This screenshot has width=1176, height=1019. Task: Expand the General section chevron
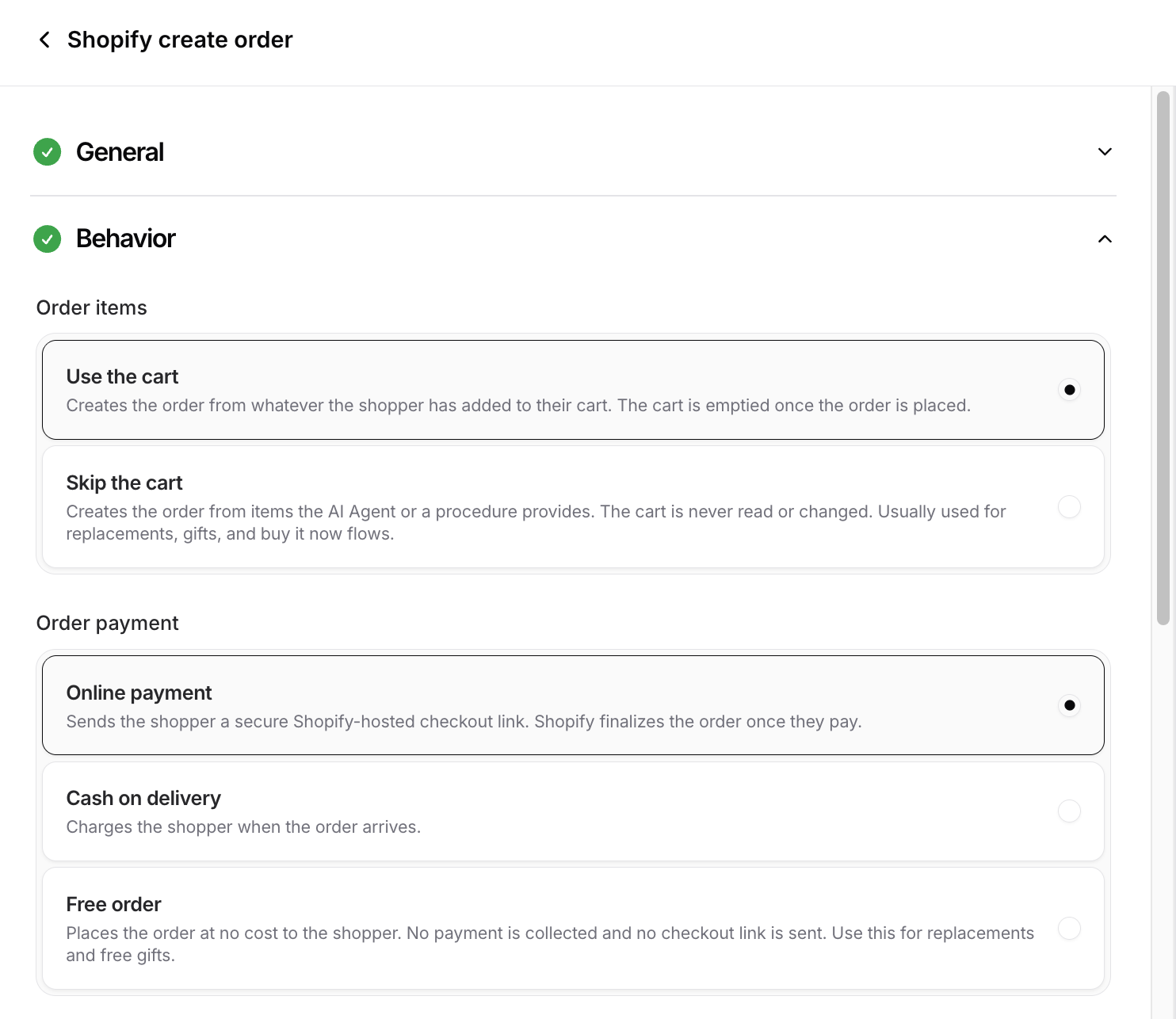pyautogui.click(x=1105, y=151)
